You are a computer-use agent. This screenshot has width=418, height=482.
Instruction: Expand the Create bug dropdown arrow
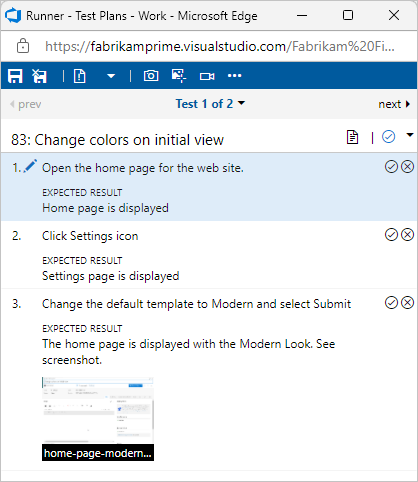point(111,76)
